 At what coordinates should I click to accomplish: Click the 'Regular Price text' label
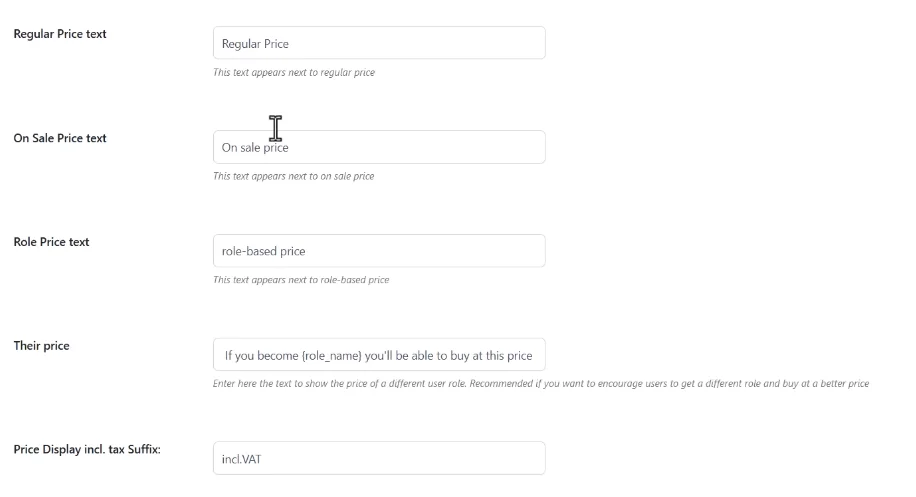tap(60, 34)
